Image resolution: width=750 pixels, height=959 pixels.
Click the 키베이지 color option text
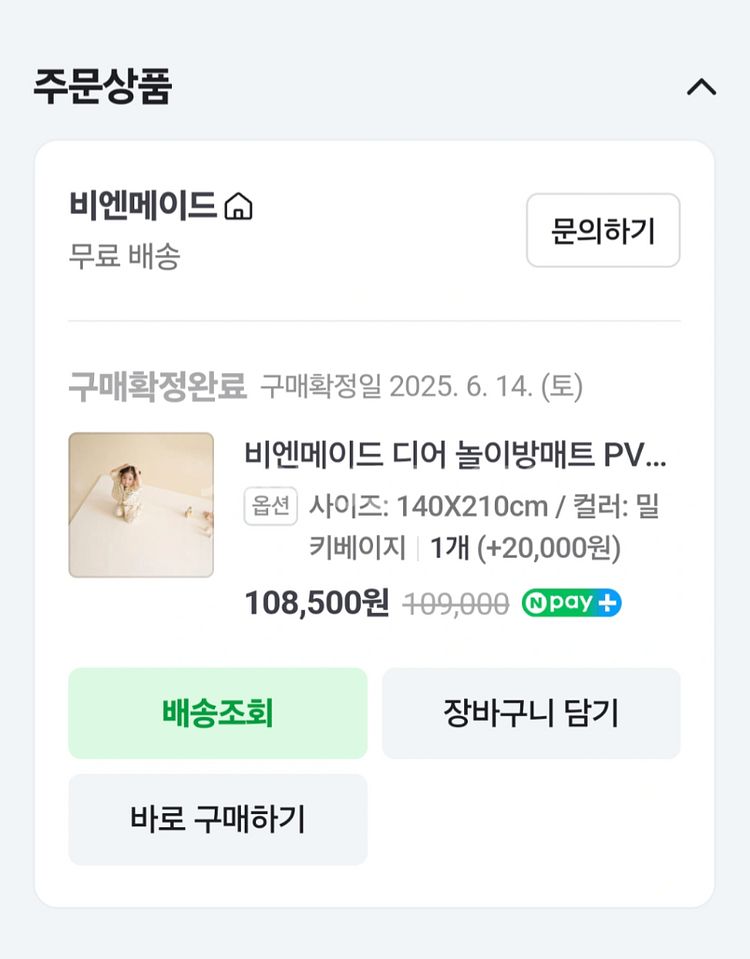[357, 548]
